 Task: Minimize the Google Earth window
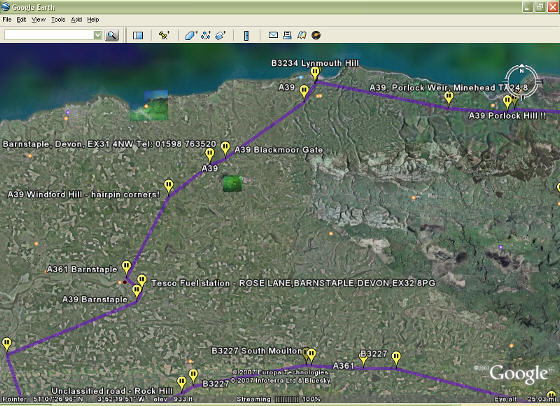528,7
